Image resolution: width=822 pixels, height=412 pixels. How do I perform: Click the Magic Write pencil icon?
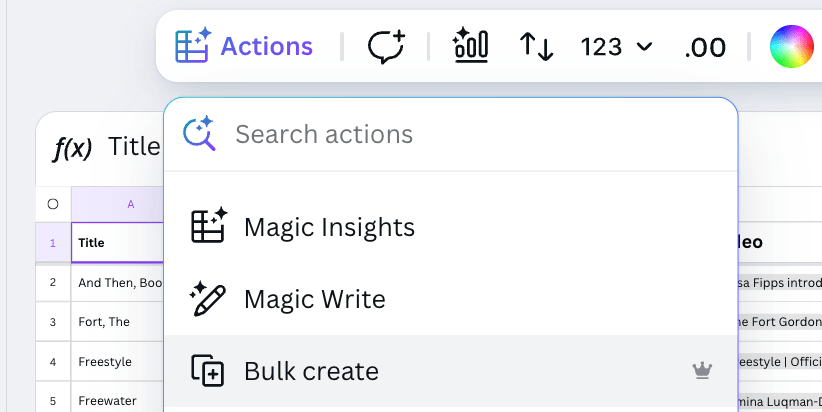tap(208, 299)
